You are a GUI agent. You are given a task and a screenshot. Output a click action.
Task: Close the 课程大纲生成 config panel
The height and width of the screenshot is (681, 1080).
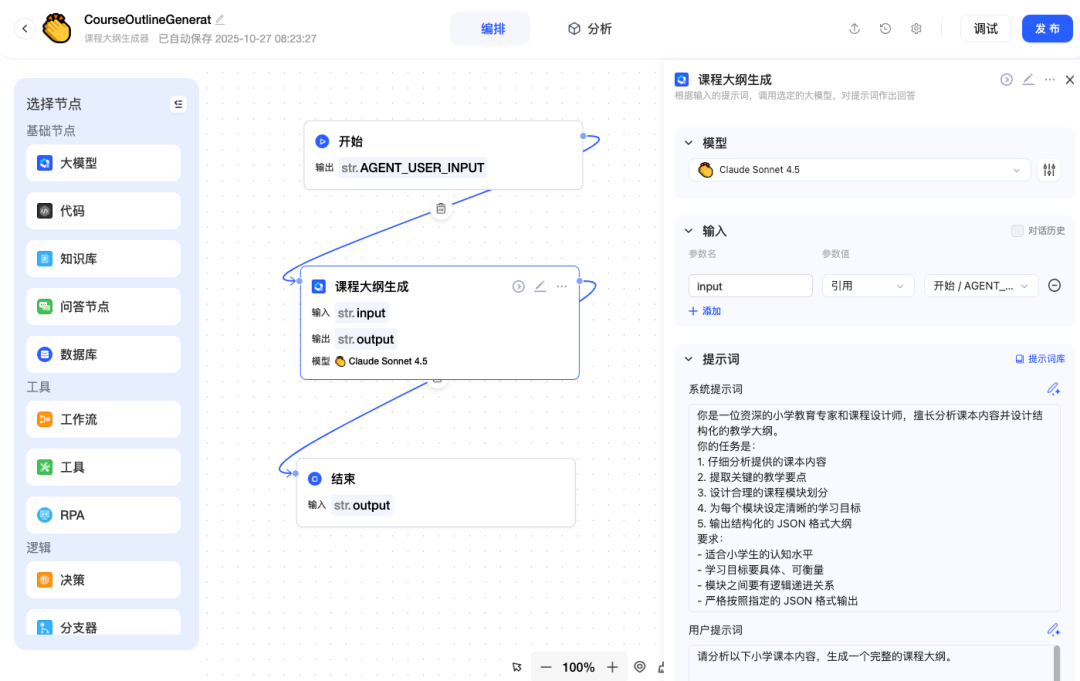tap(1070, 80)
